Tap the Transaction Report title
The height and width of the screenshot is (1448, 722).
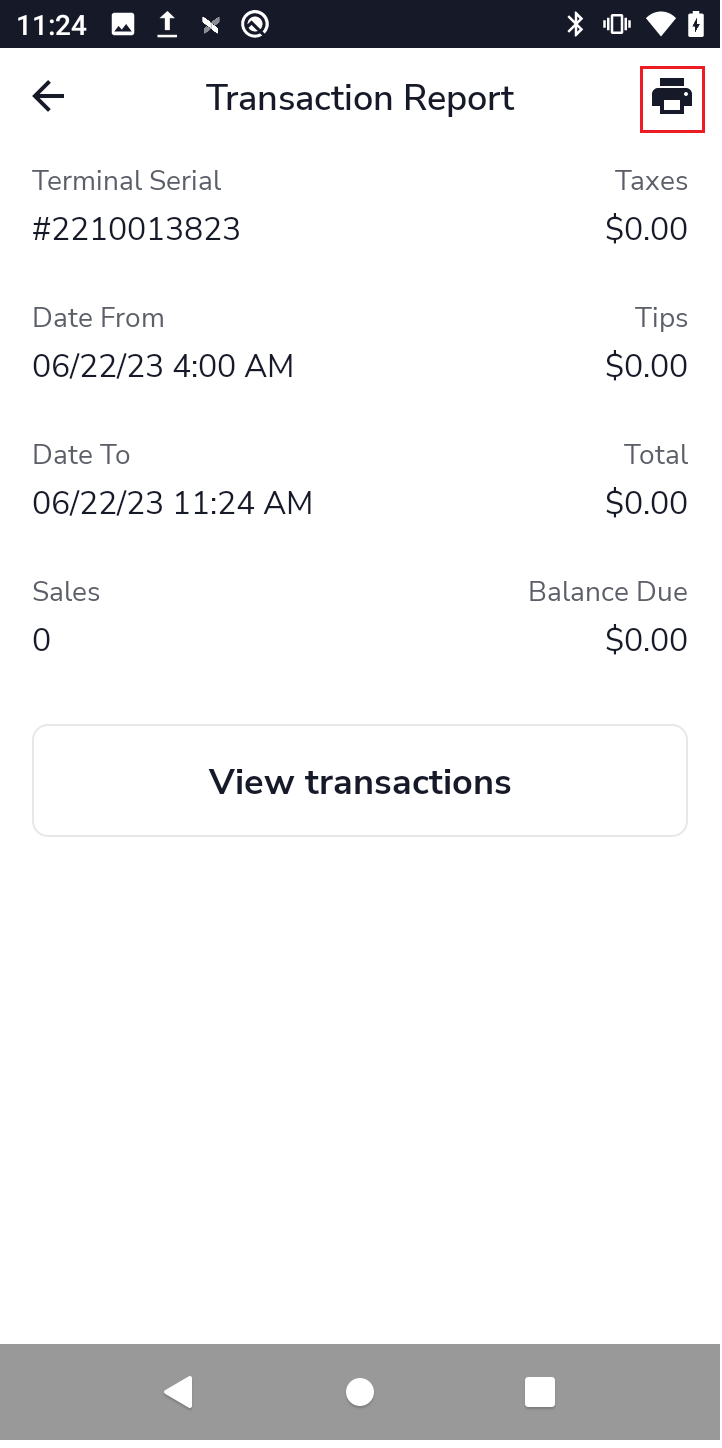coord(360,98)
